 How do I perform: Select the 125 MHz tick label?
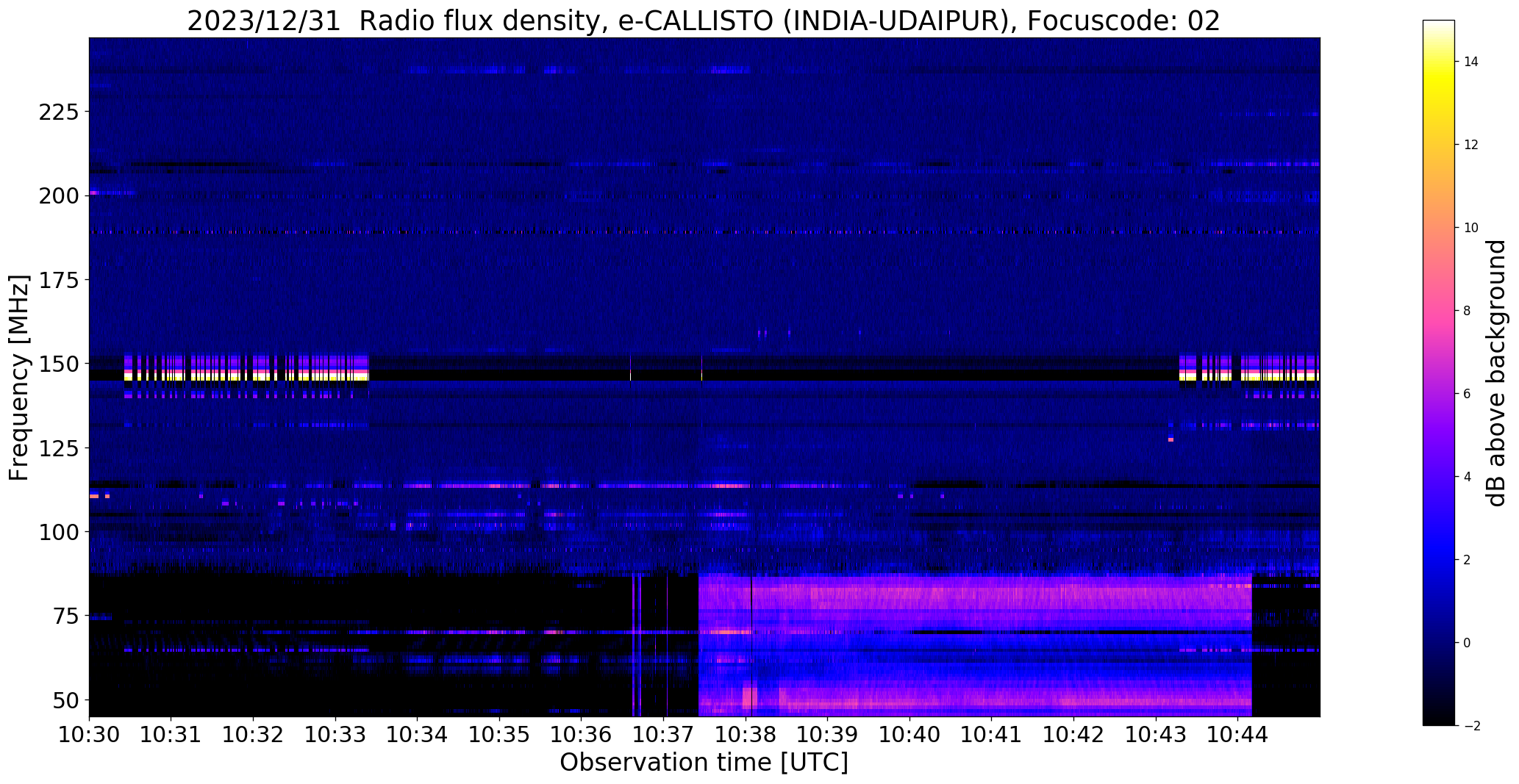[58, 447]
